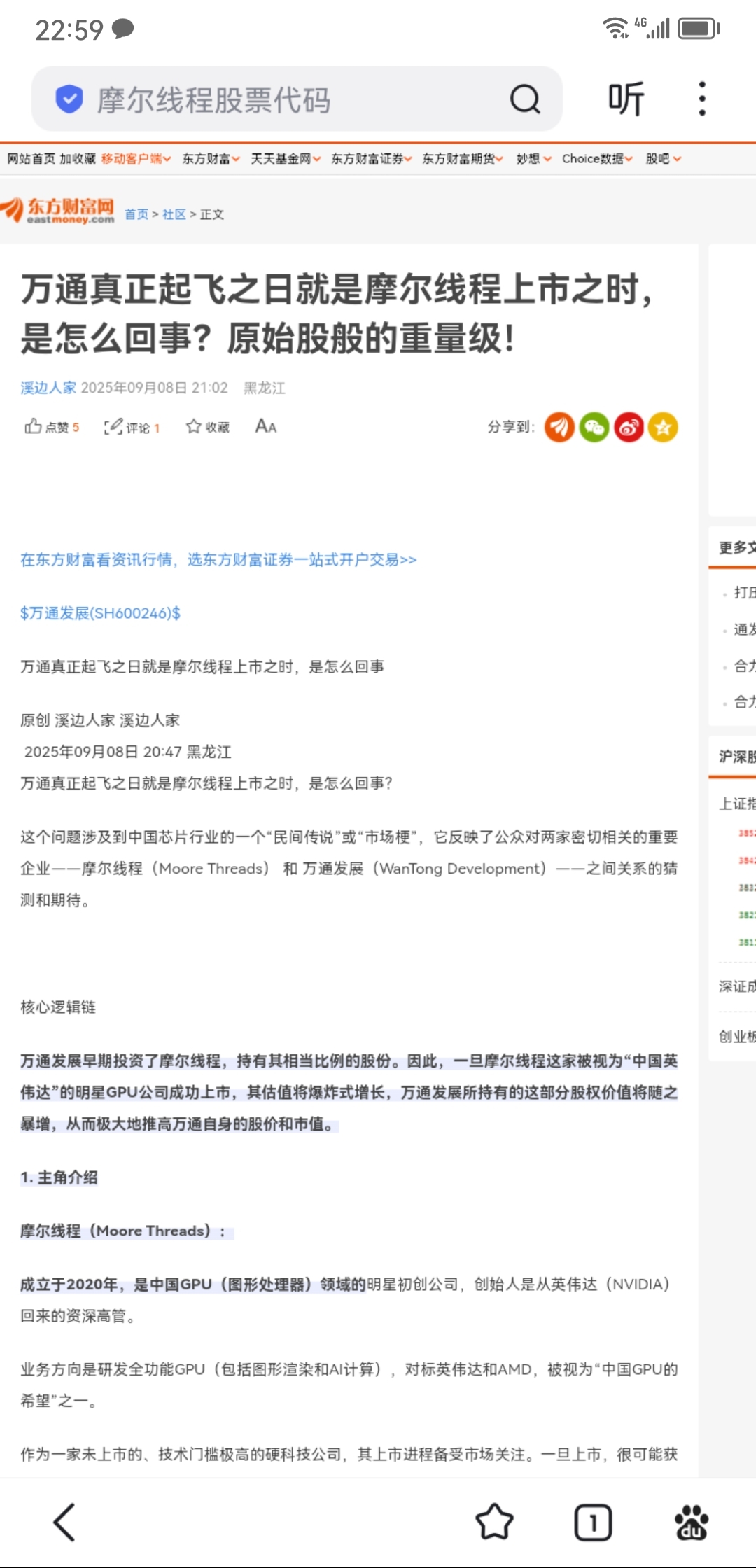Open 网站首页 in top nav

click(x=31, y=159)
